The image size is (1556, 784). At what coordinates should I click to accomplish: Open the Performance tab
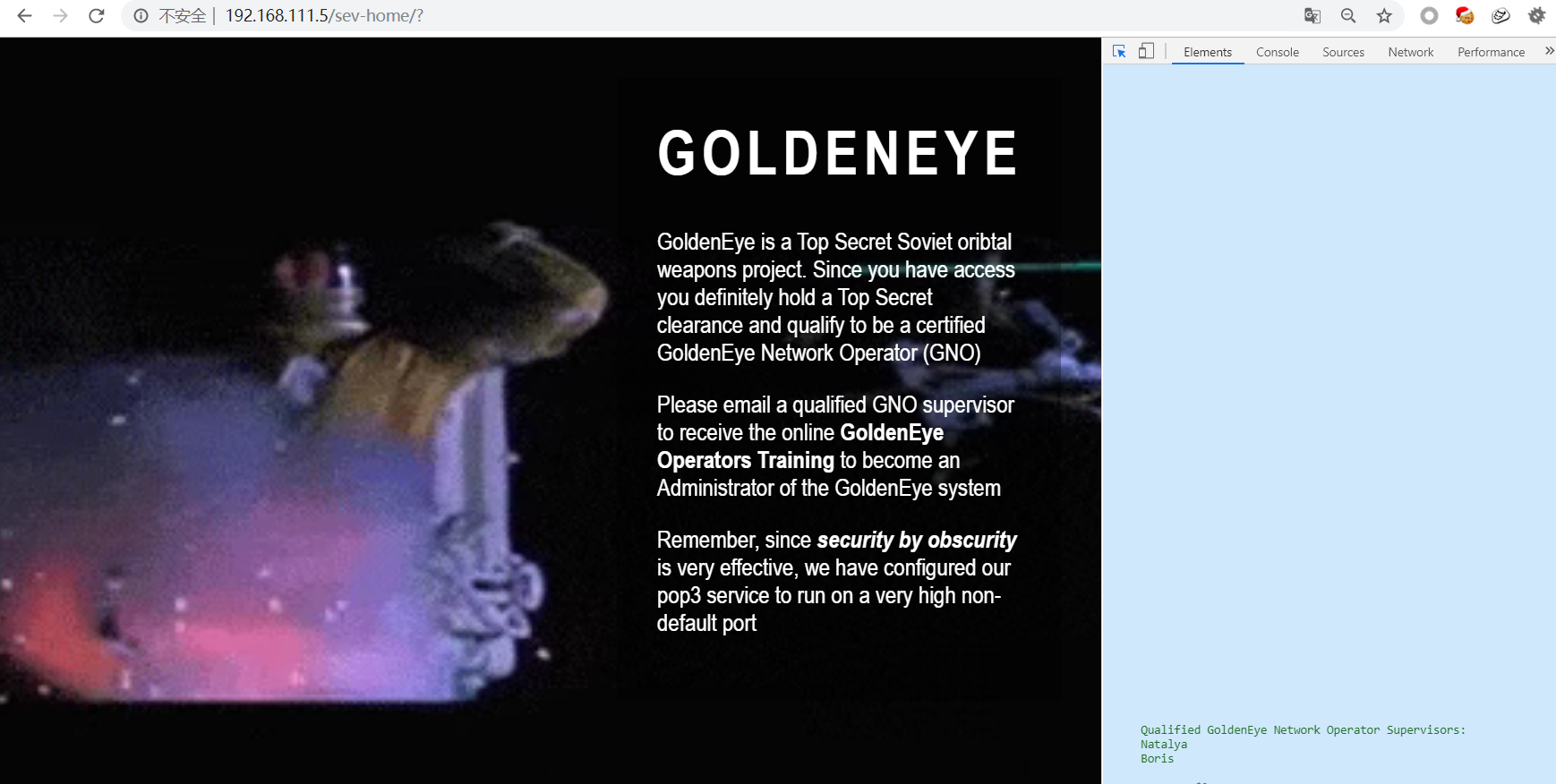pos(1491,52)
